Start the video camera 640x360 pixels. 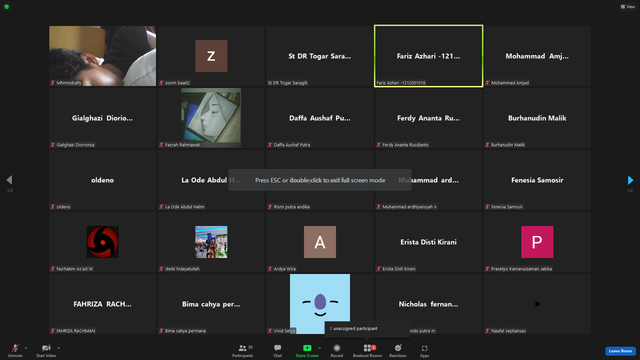(x=46, y=350)
